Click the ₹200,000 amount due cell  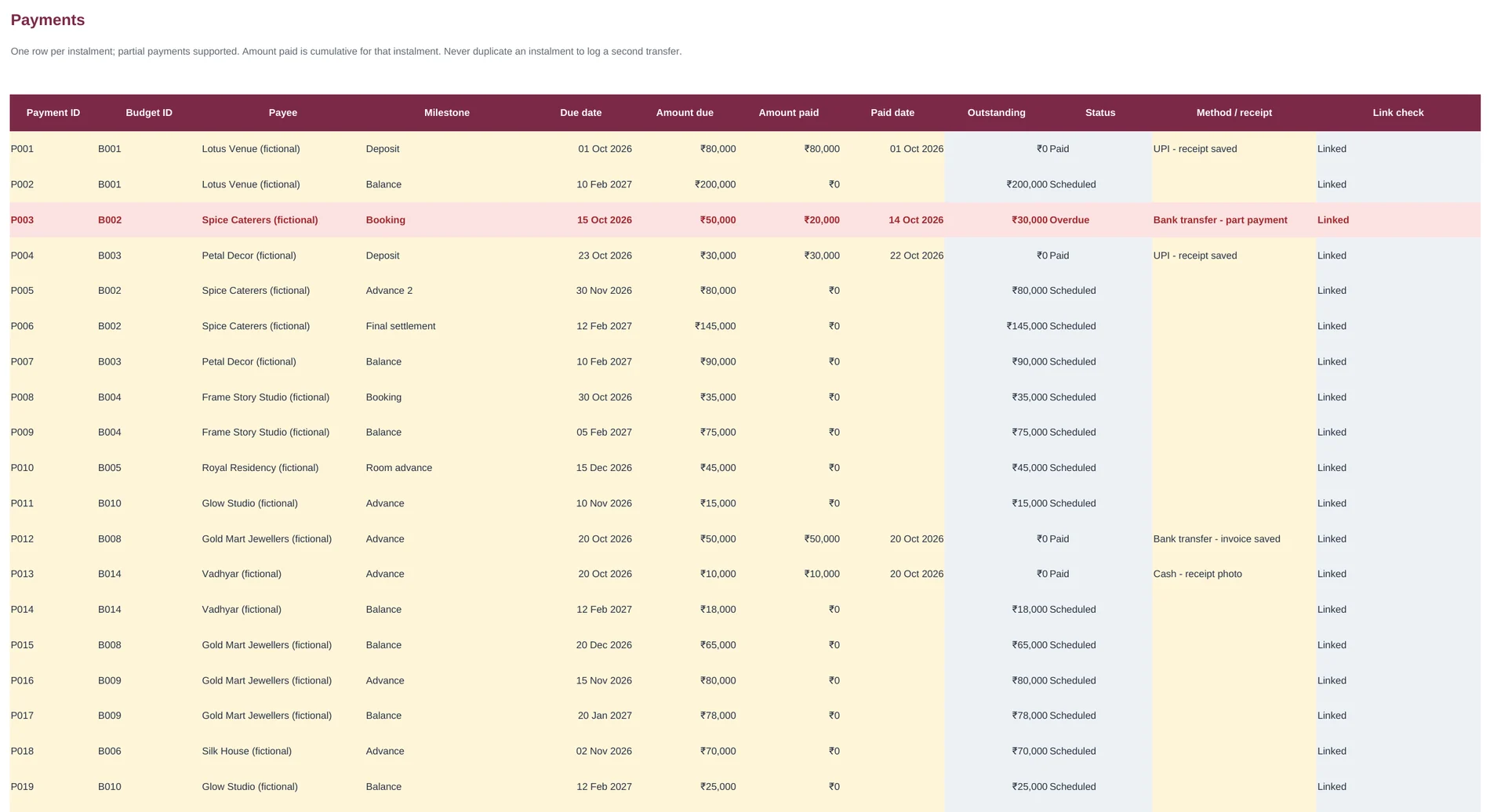tap(685, 185)
